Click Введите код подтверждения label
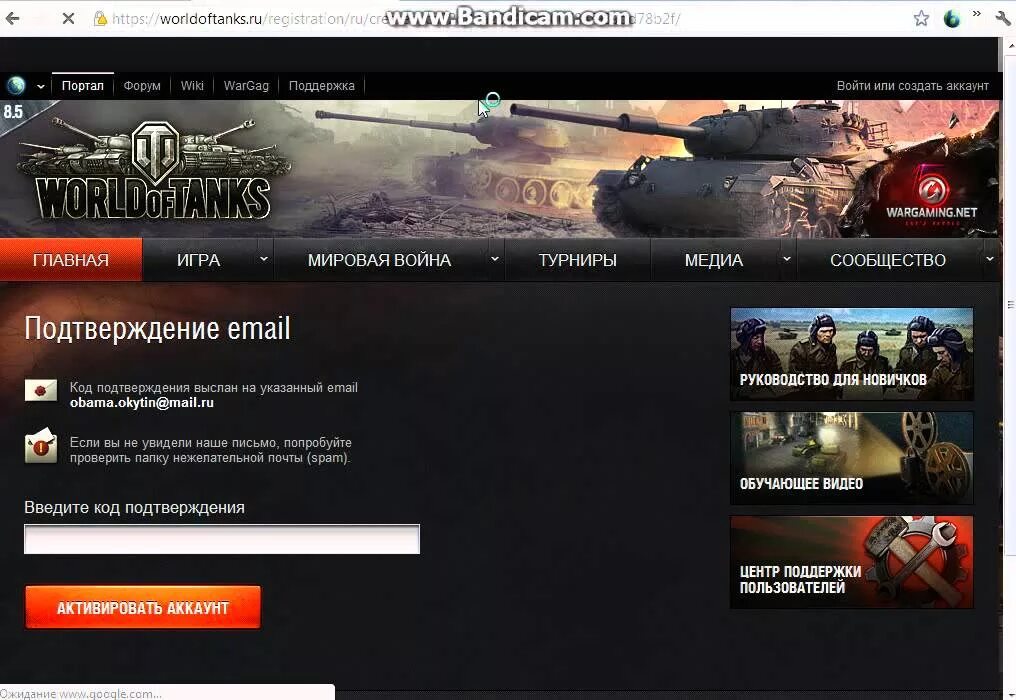The image size is (1016, 700). pyautogui.click(x=134, y=508)
